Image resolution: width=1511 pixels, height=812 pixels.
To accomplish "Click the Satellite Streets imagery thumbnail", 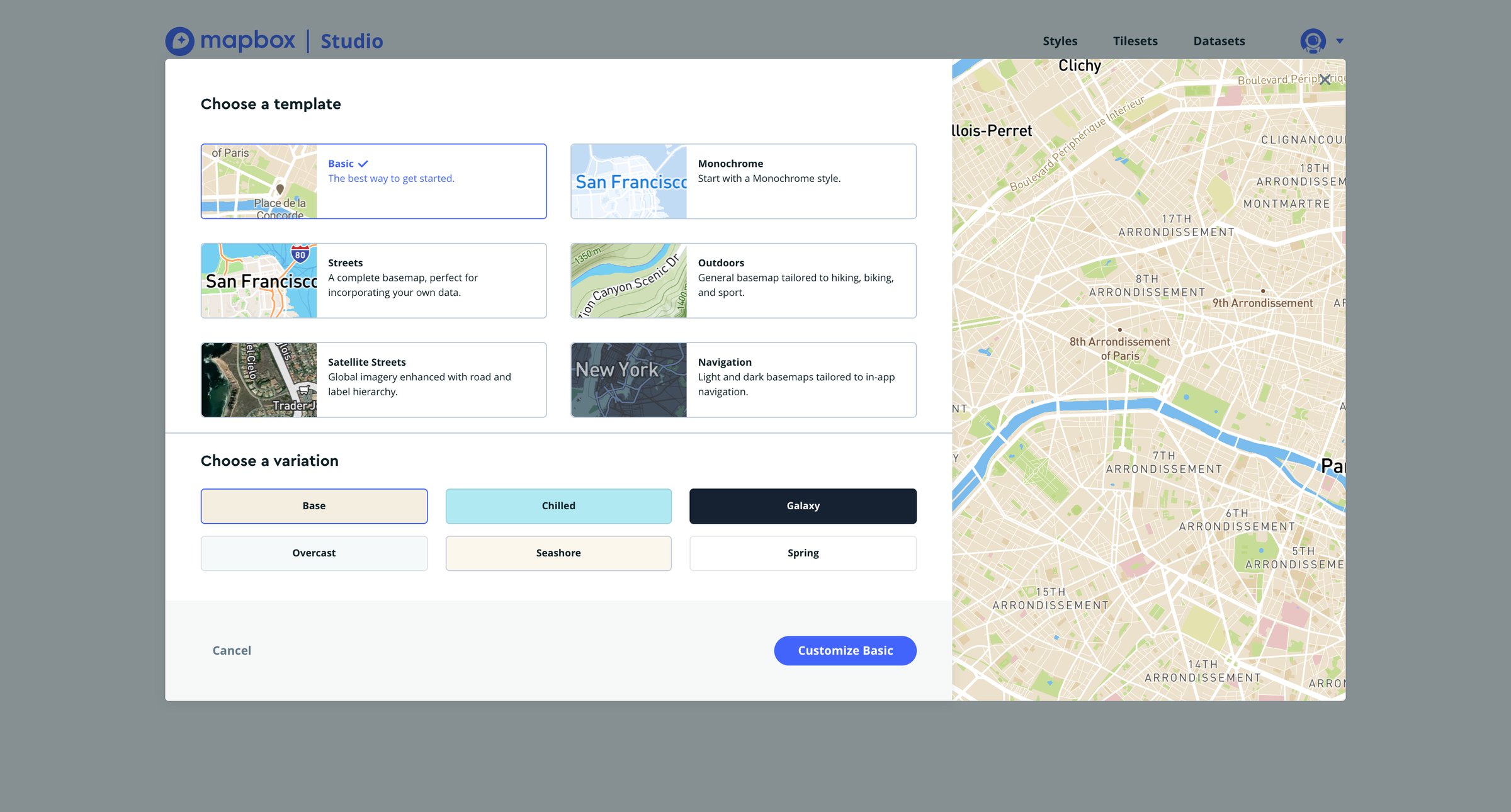I will [259, 380].
